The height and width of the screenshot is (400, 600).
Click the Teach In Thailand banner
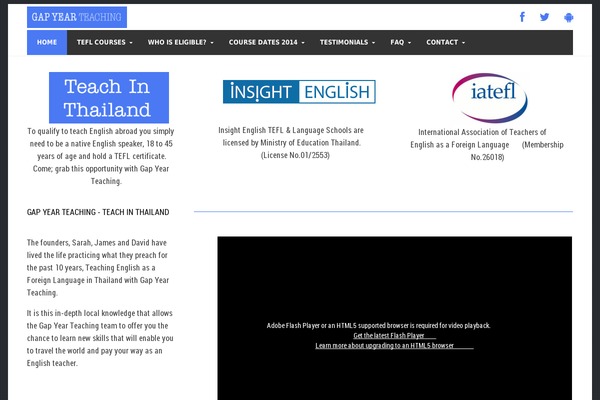click(109, 98)
